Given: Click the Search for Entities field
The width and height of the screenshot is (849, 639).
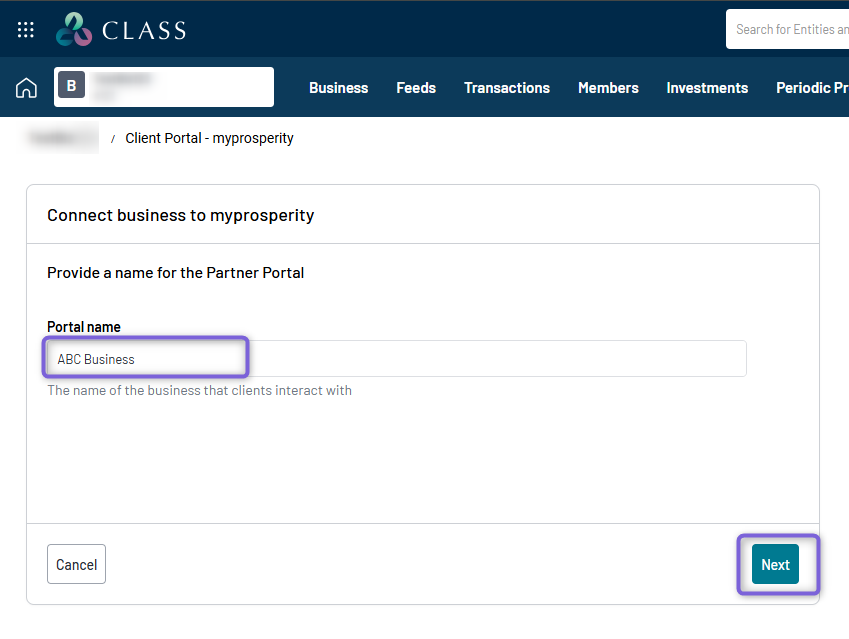Looking at the screenshot, I should 788,29.
